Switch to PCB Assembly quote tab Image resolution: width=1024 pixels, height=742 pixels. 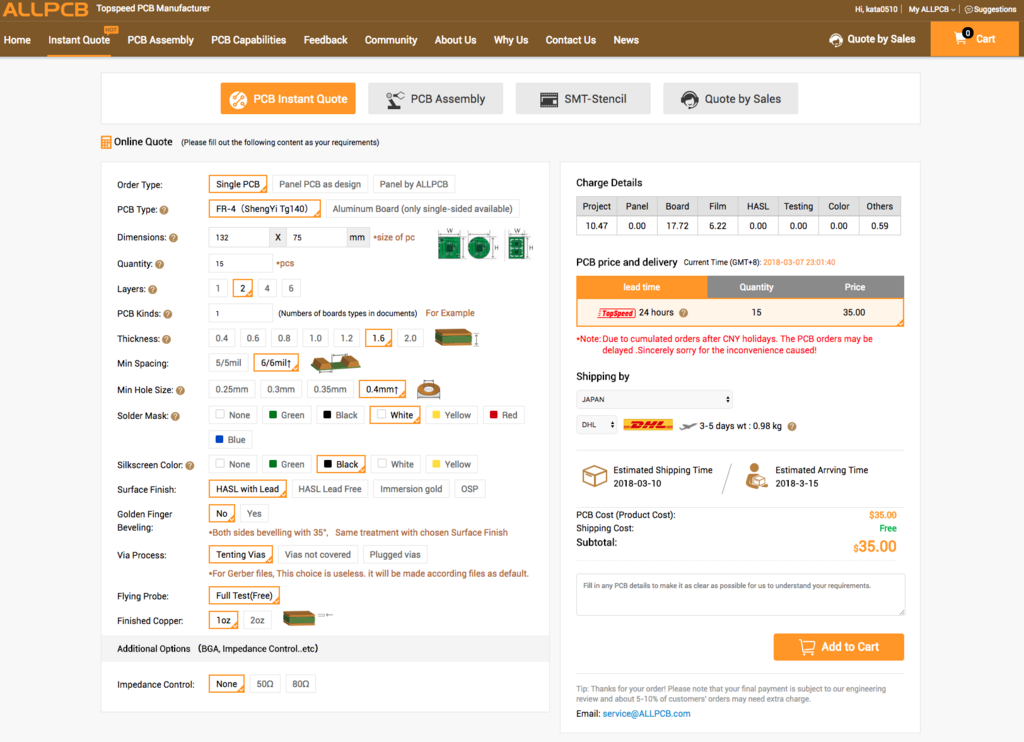click(x=436, y=99)
